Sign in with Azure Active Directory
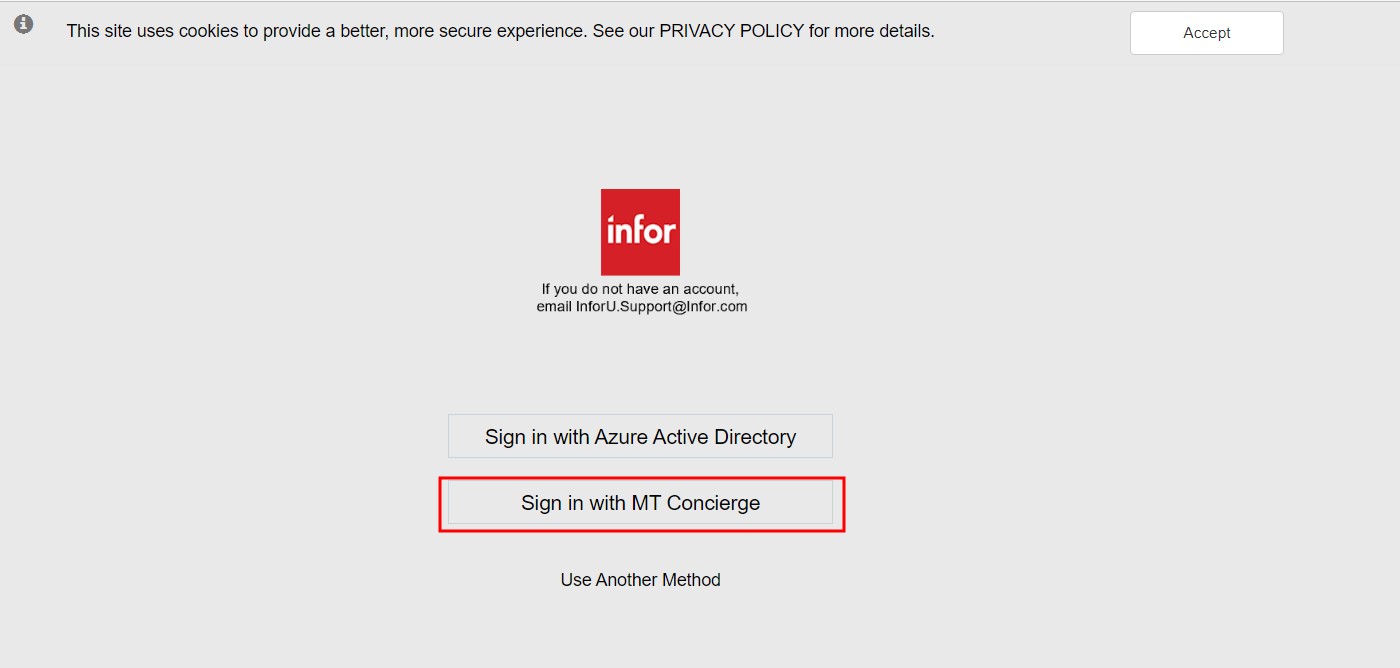 pyautogui.click(x=640, y=437)
